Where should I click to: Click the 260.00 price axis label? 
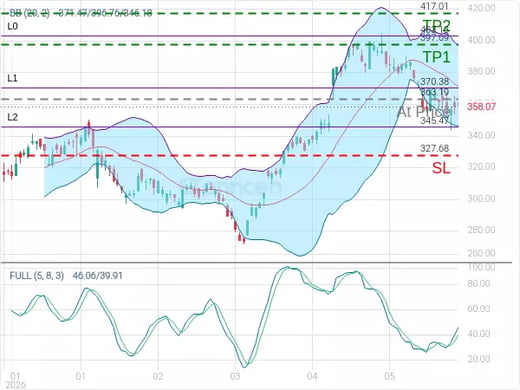[x=481, y=253]
